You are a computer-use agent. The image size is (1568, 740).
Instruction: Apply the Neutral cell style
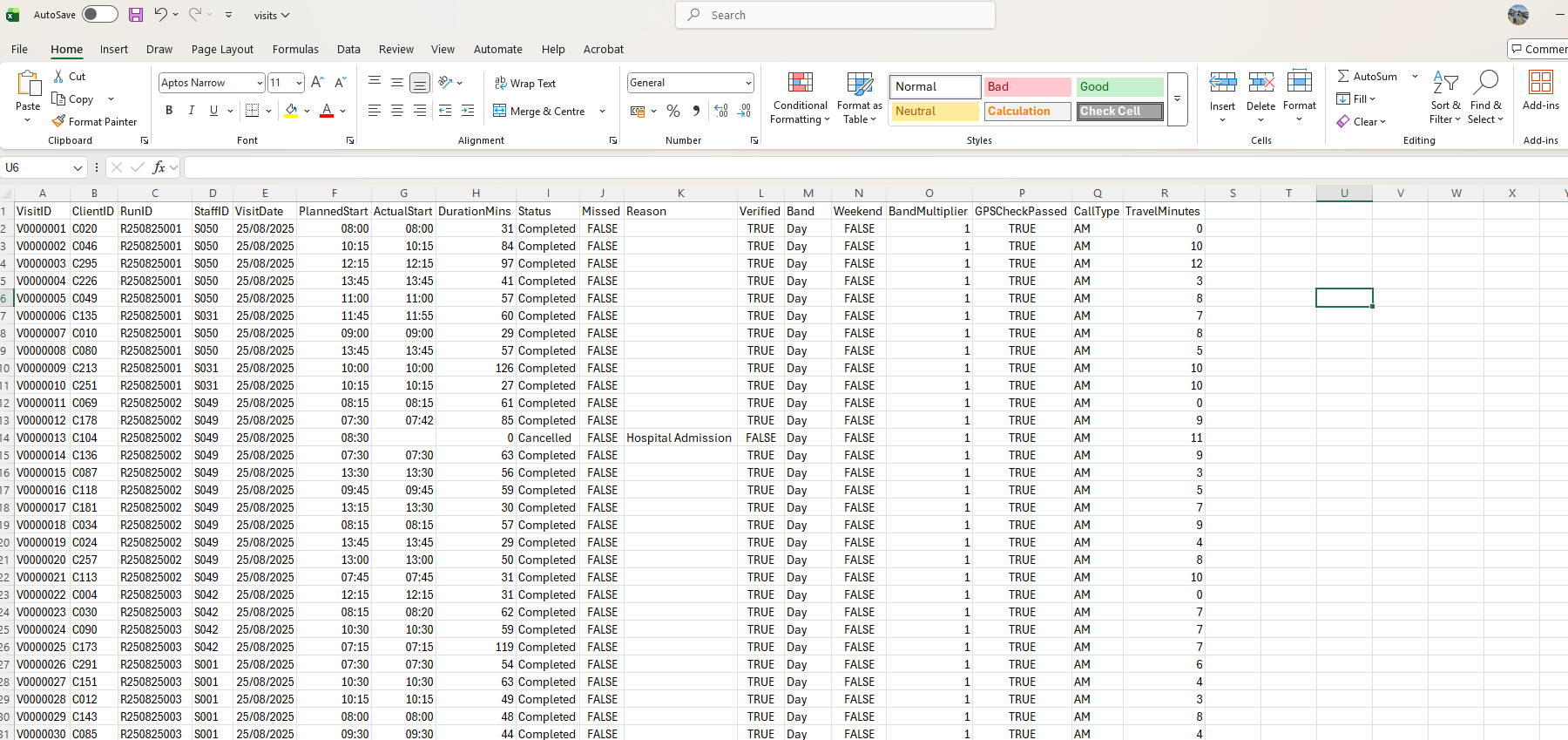pos(935,111)
